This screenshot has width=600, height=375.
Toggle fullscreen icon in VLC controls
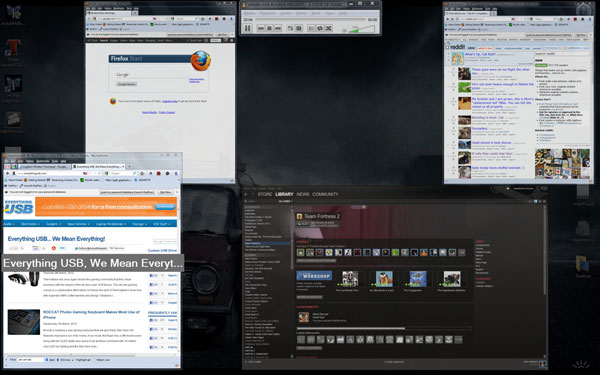tap(290, 28)
